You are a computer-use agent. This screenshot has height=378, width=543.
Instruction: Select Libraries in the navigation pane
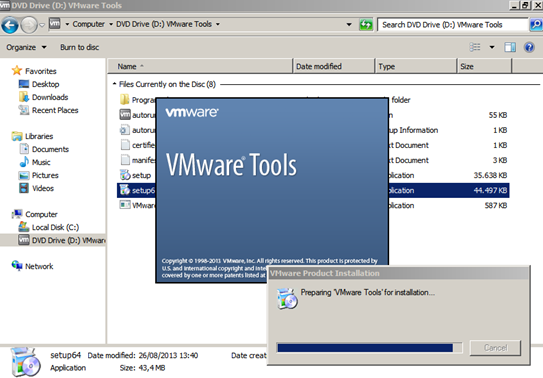pyautogui.click(x=39, y=136)
